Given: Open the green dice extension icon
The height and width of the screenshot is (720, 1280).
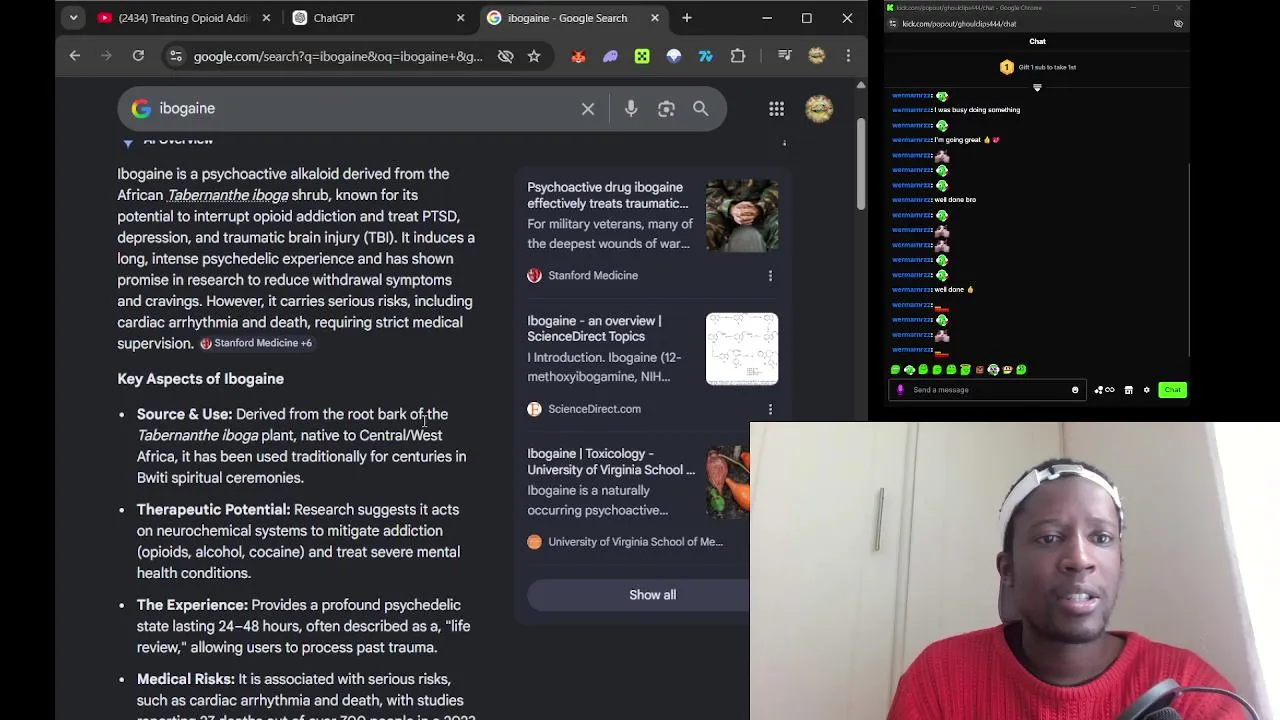Looking at the screenshot, I should pyautogui.click(x=642, y=56).
